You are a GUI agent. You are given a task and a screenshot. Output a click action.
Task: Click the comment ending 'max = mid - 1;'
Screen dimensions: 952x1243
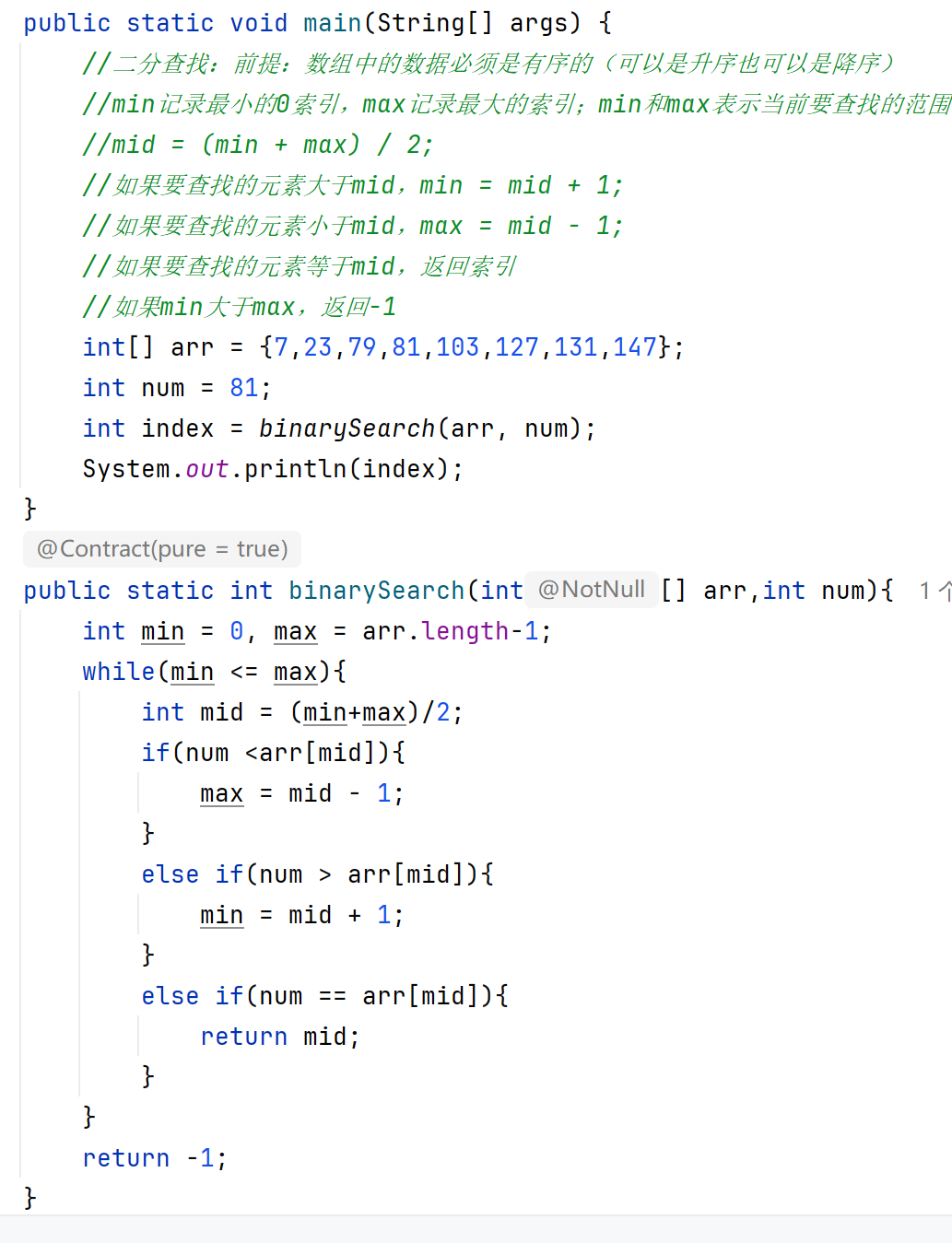coord(353,226)
